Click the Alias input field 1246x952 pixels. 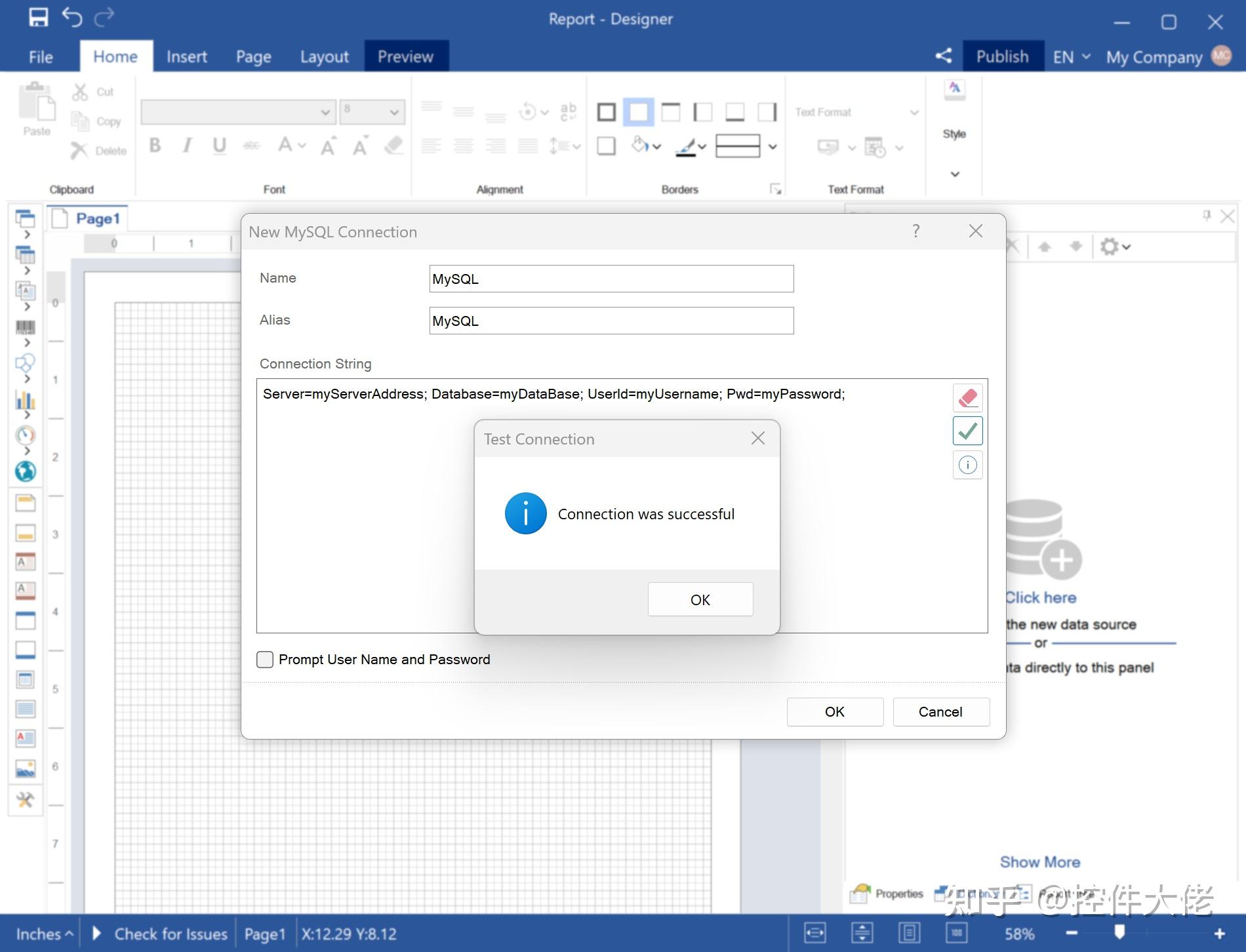[x=611, y=321]
